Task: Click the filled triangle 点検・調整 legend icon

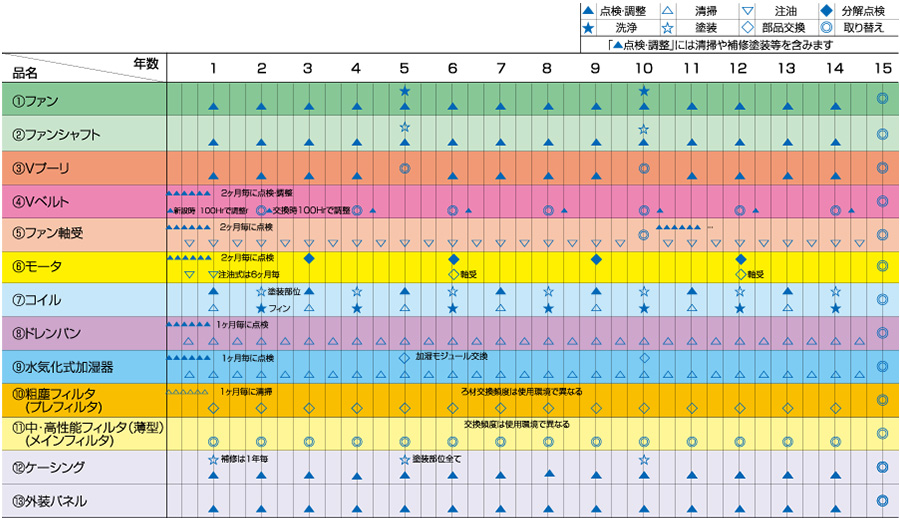Action: coord(588,10)
